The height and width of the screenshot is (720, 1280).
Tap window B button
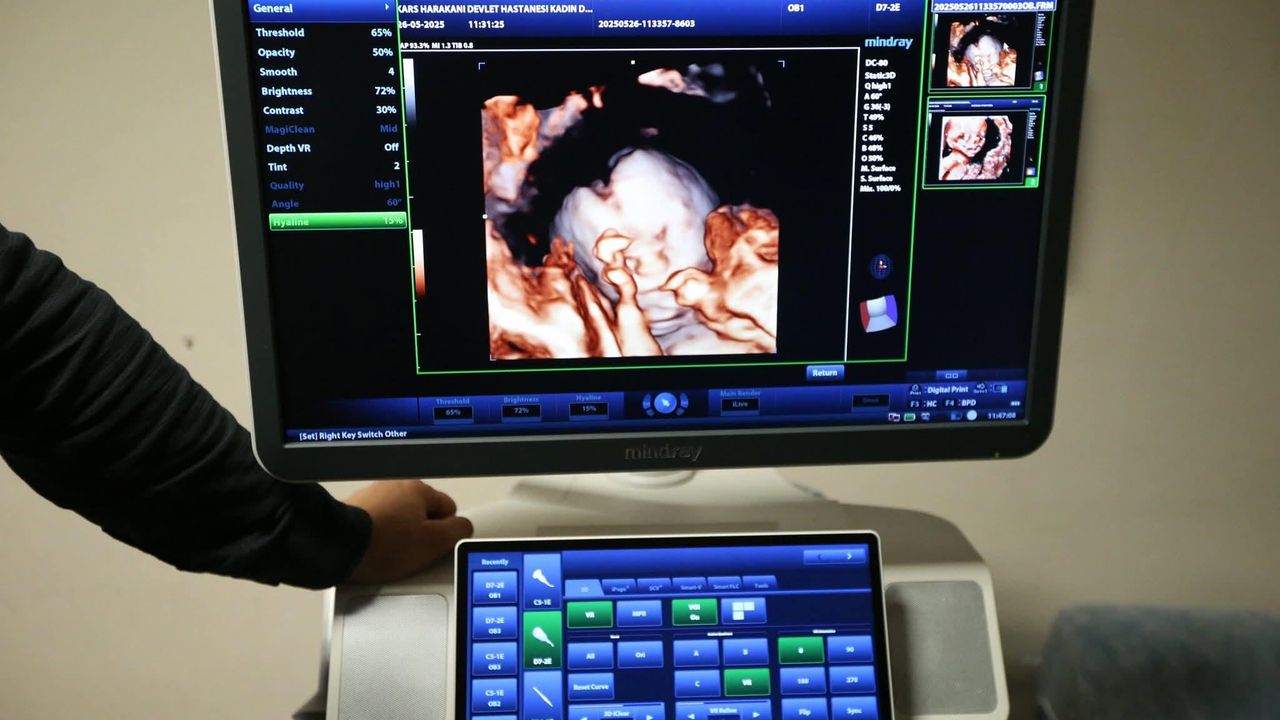[x=746, y=651]
